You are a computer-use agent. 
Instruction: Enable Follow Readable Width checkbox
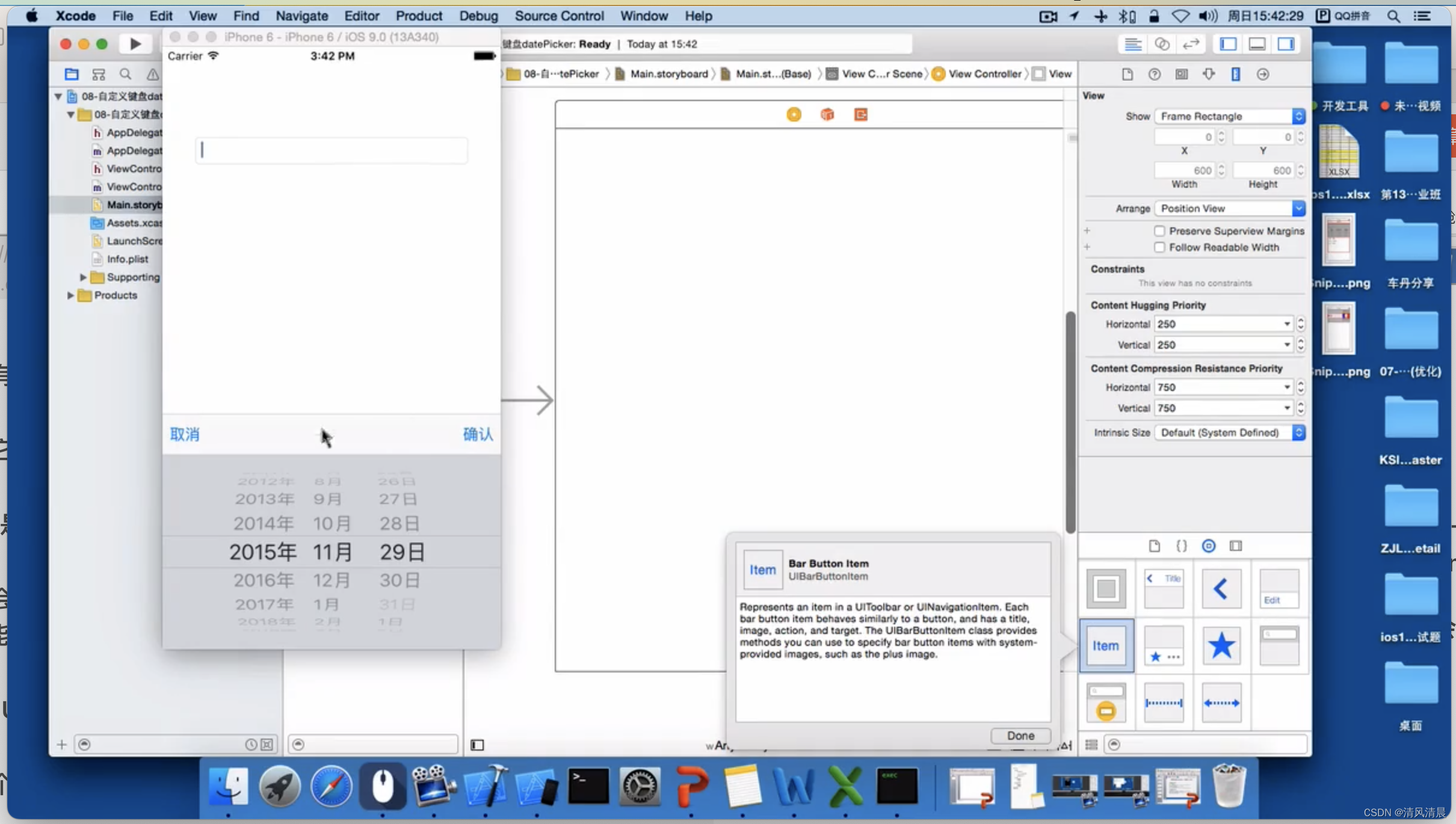click(x=1159, y=247)
